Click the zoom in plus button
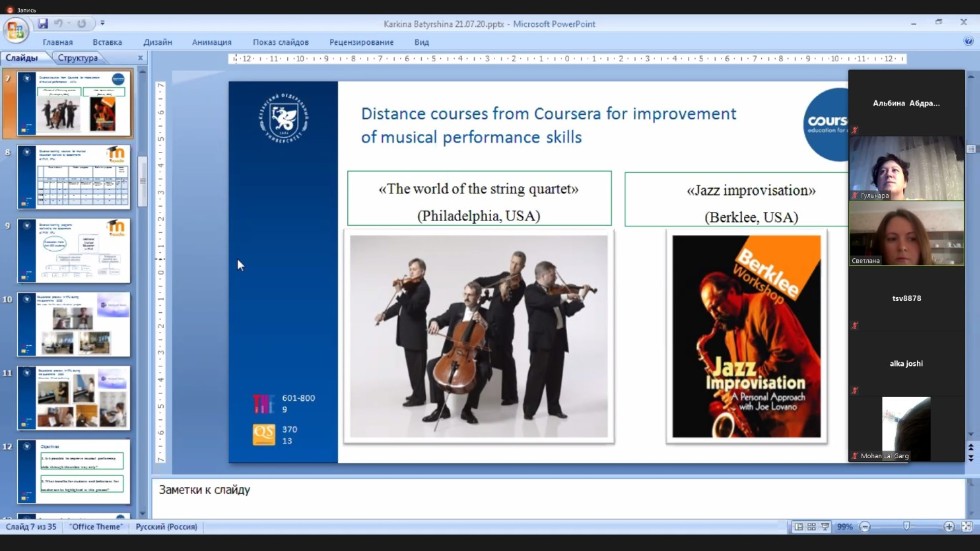Viewport: 980px width, 551px height. click(949, 526)
